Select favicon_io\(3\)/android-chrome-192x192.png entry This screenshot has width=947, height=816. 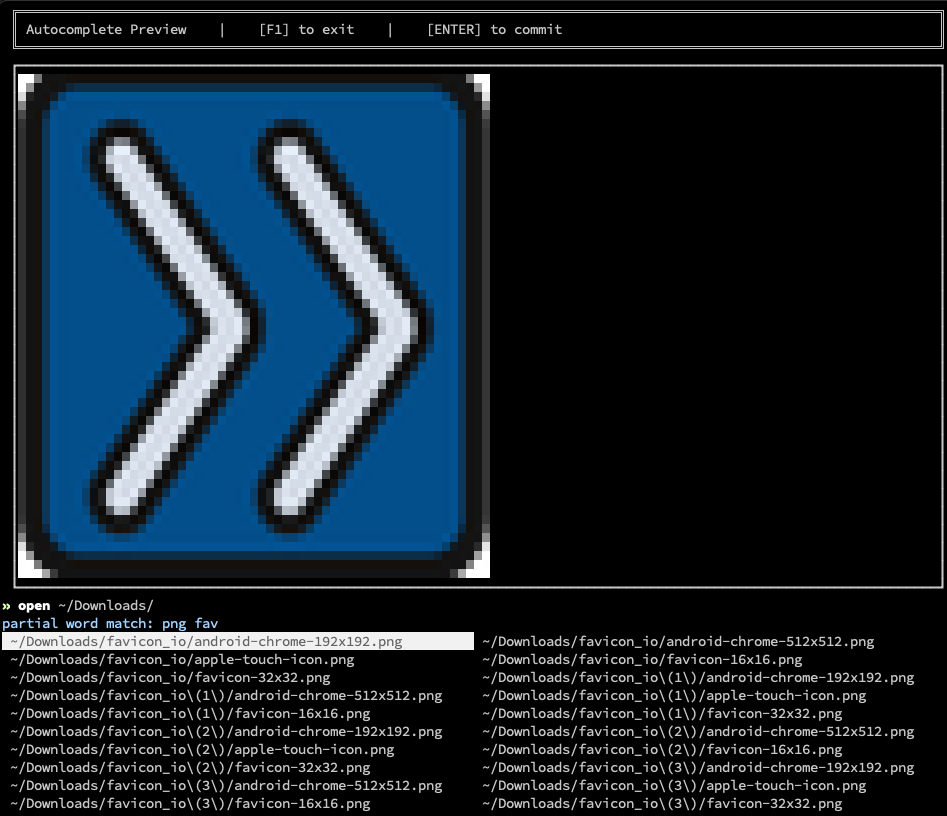pos(698,767)
